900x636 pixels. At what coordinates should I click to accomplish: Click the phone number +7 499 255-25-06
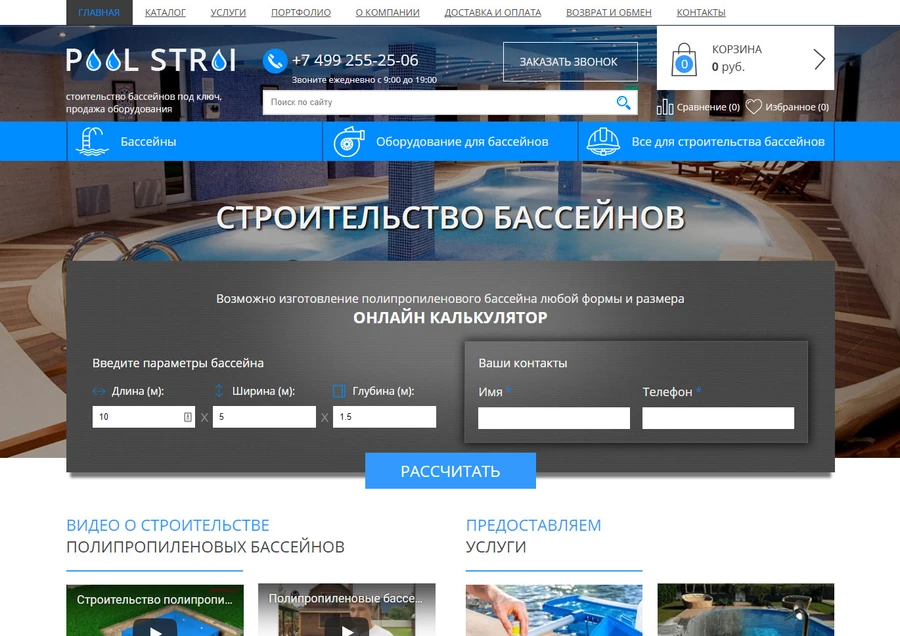355,60
